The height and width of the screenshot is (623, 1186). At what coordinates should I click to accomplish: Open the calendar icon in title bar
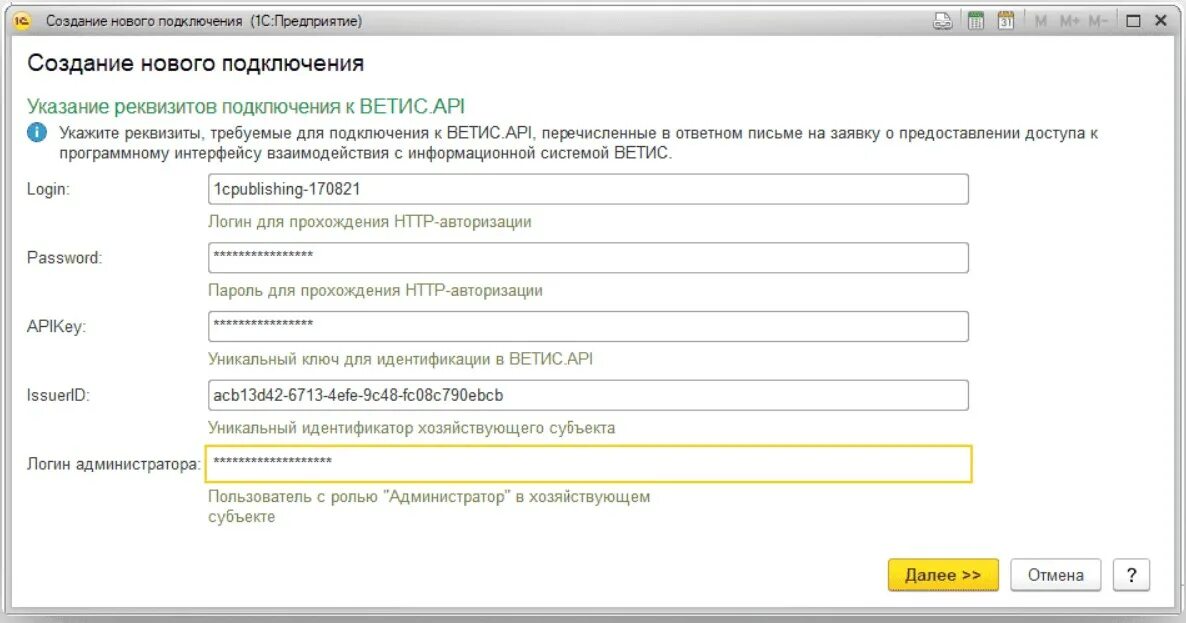click(1006, 21)
